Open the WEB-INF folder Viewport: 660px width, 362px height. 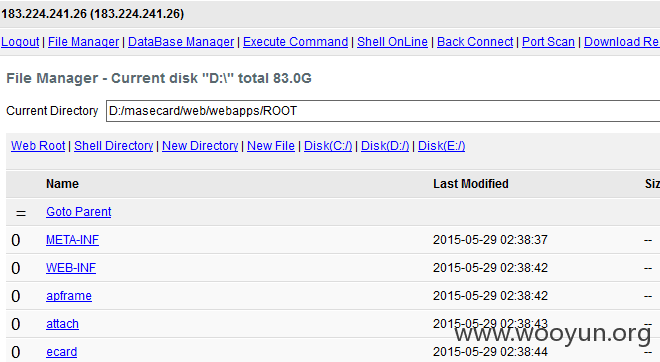(x=71, y=268)
